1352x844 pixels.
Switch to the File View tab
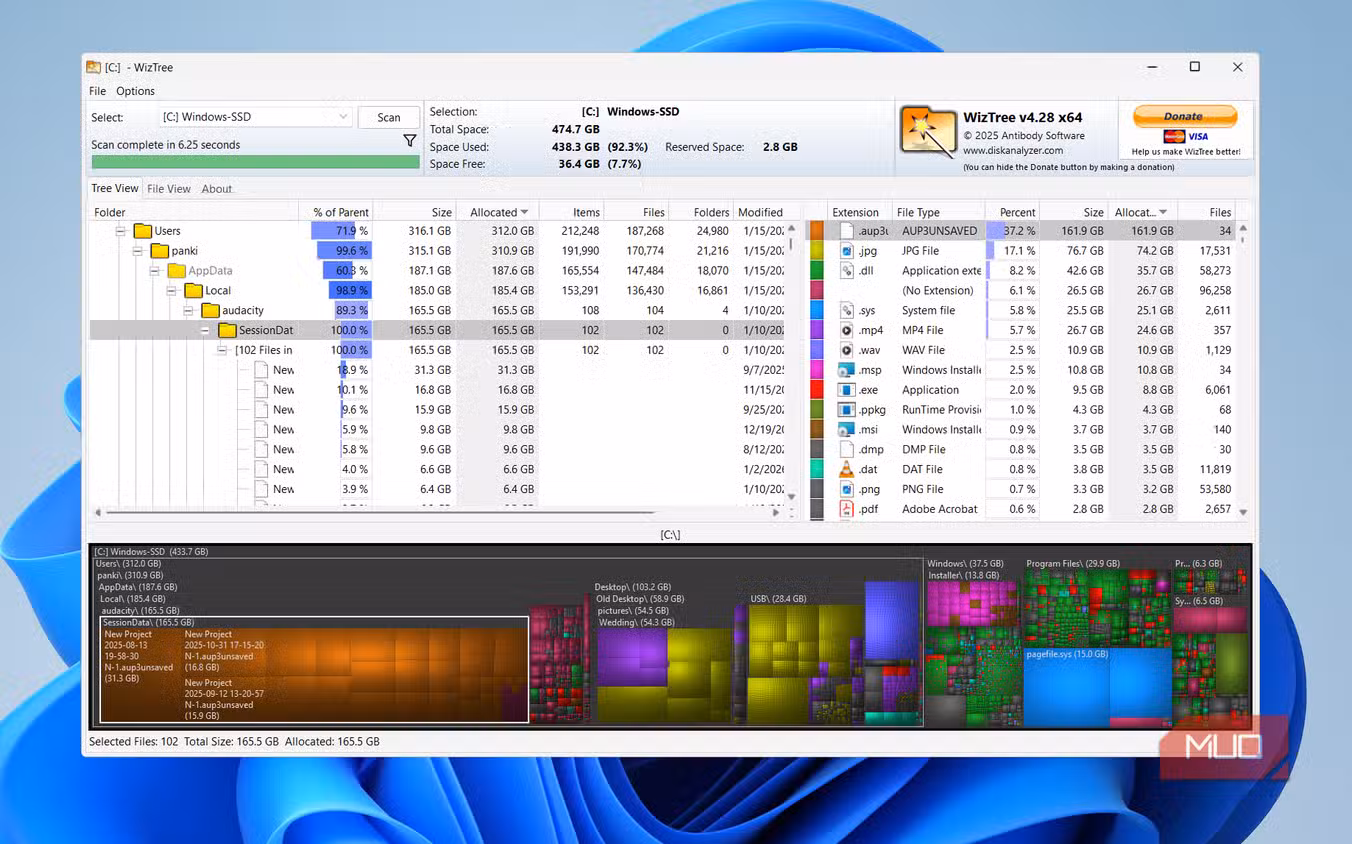[169, 188]
